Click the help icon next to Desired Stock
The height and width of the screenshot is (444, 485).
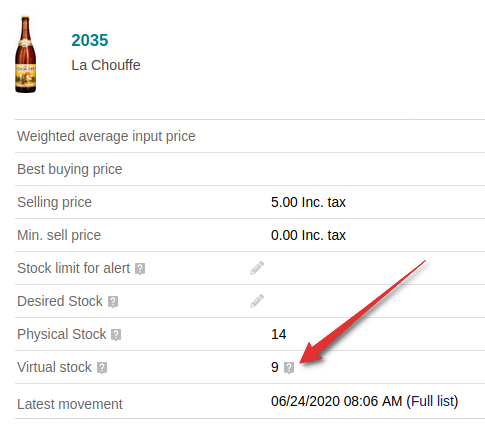tap(113, 302)
